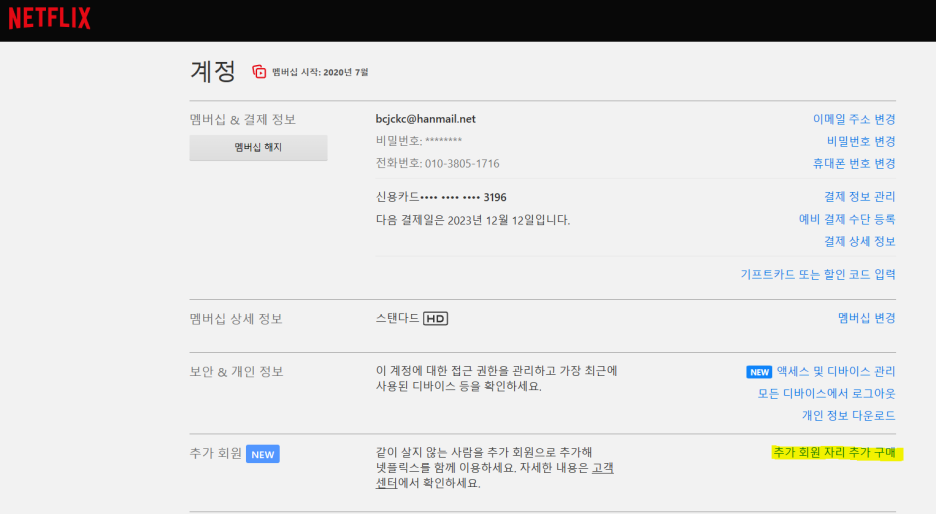Click the 멤버십 & 결제 정보 section label
Screen dimensions: 936x514
[x=243, y=119]
